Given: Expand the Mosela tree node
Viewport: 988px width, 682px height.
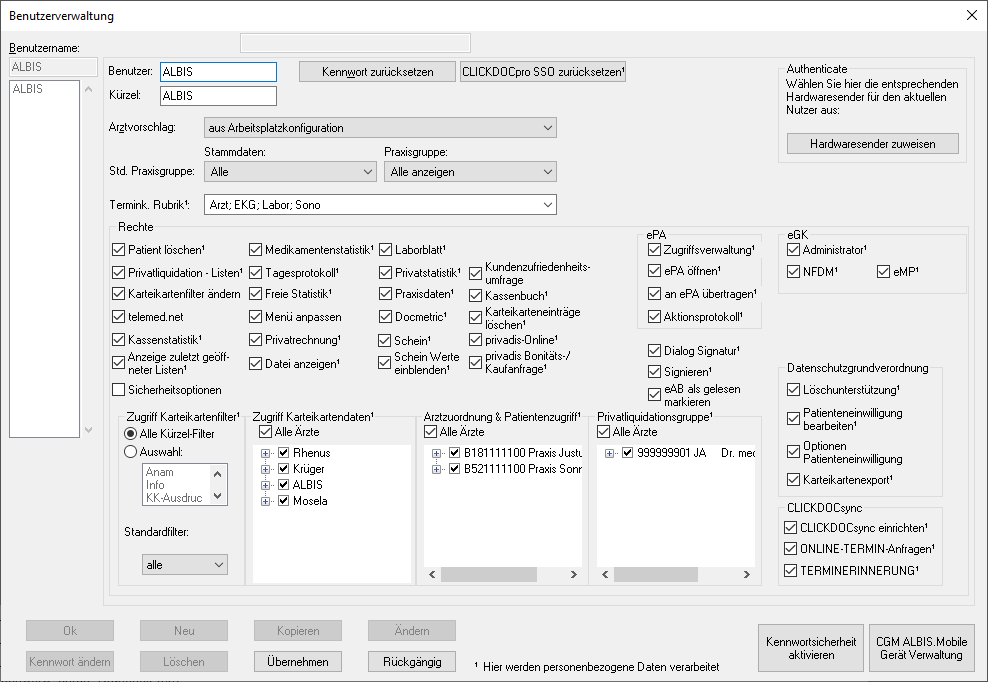Looking at the screenshot, I should coord(266,501).
